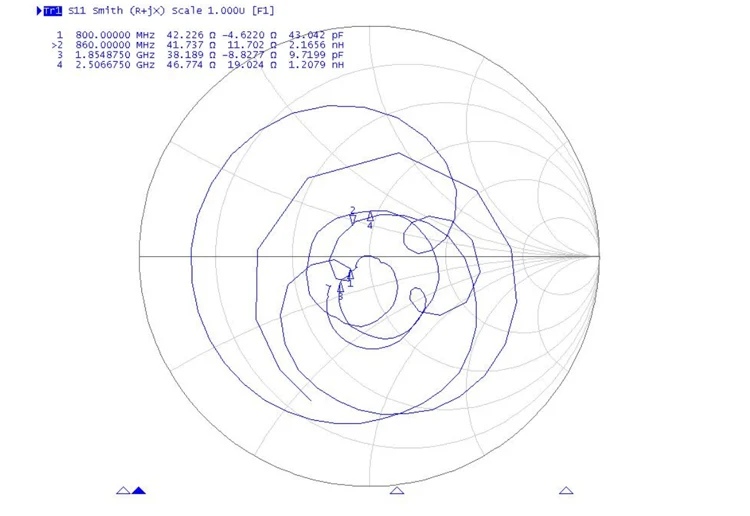Click the row index of marker 4
Screen dimensions: 750x516
[x=60, y=65]
